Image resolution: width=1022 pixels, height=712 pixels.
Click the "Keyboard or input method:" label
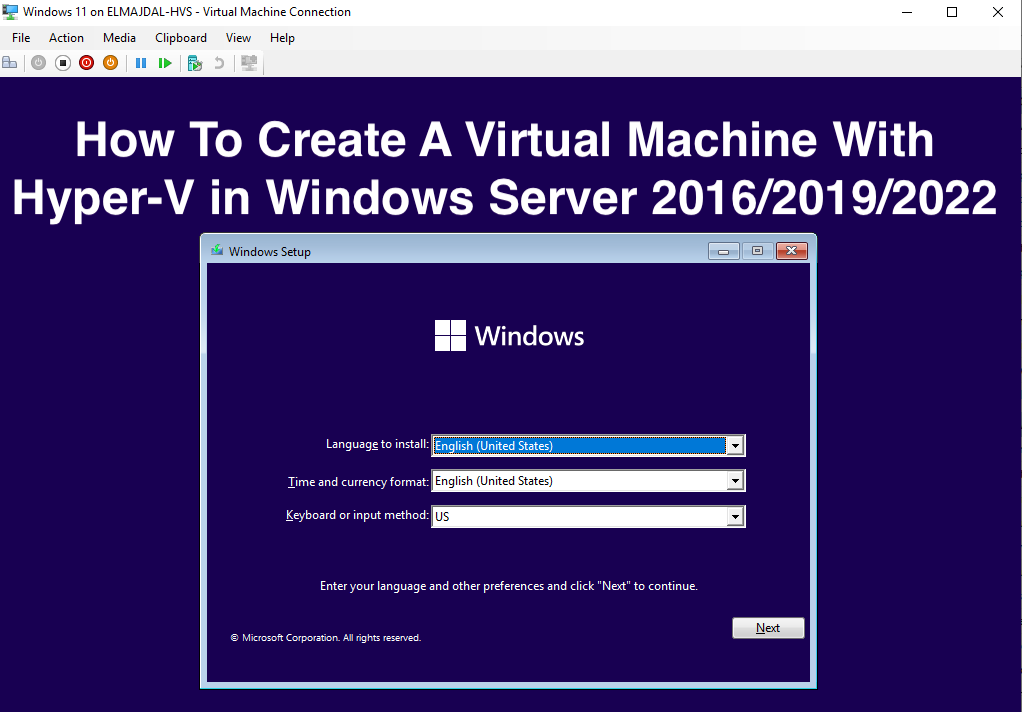pyautogui.click(x=357, y=515)
